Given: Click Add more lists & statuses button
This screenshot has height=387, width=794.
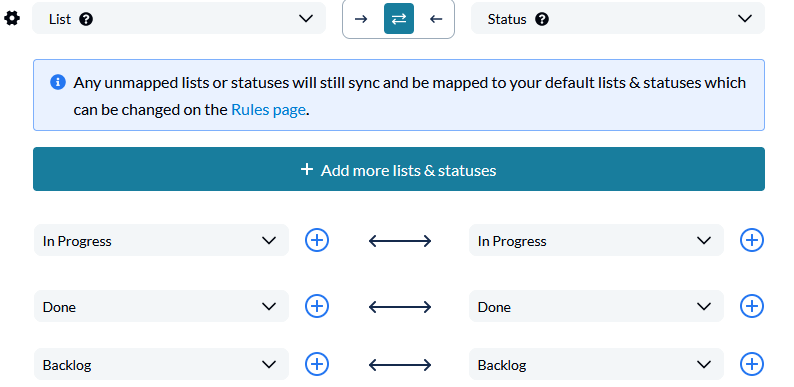Looking at the screenshot, I should click(x=399, y=169).
